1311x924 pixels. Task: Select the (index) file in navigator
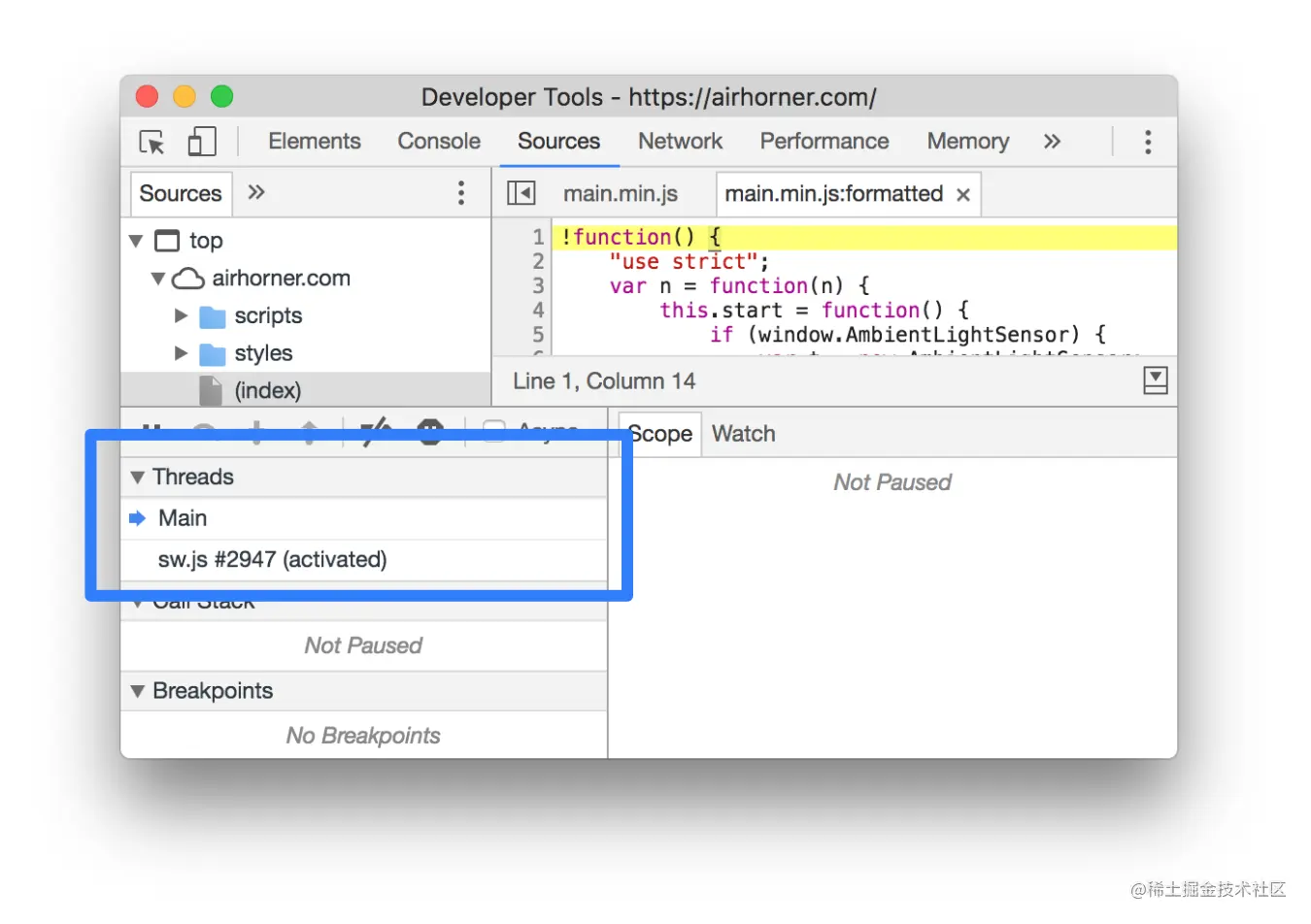coord(268,391)
